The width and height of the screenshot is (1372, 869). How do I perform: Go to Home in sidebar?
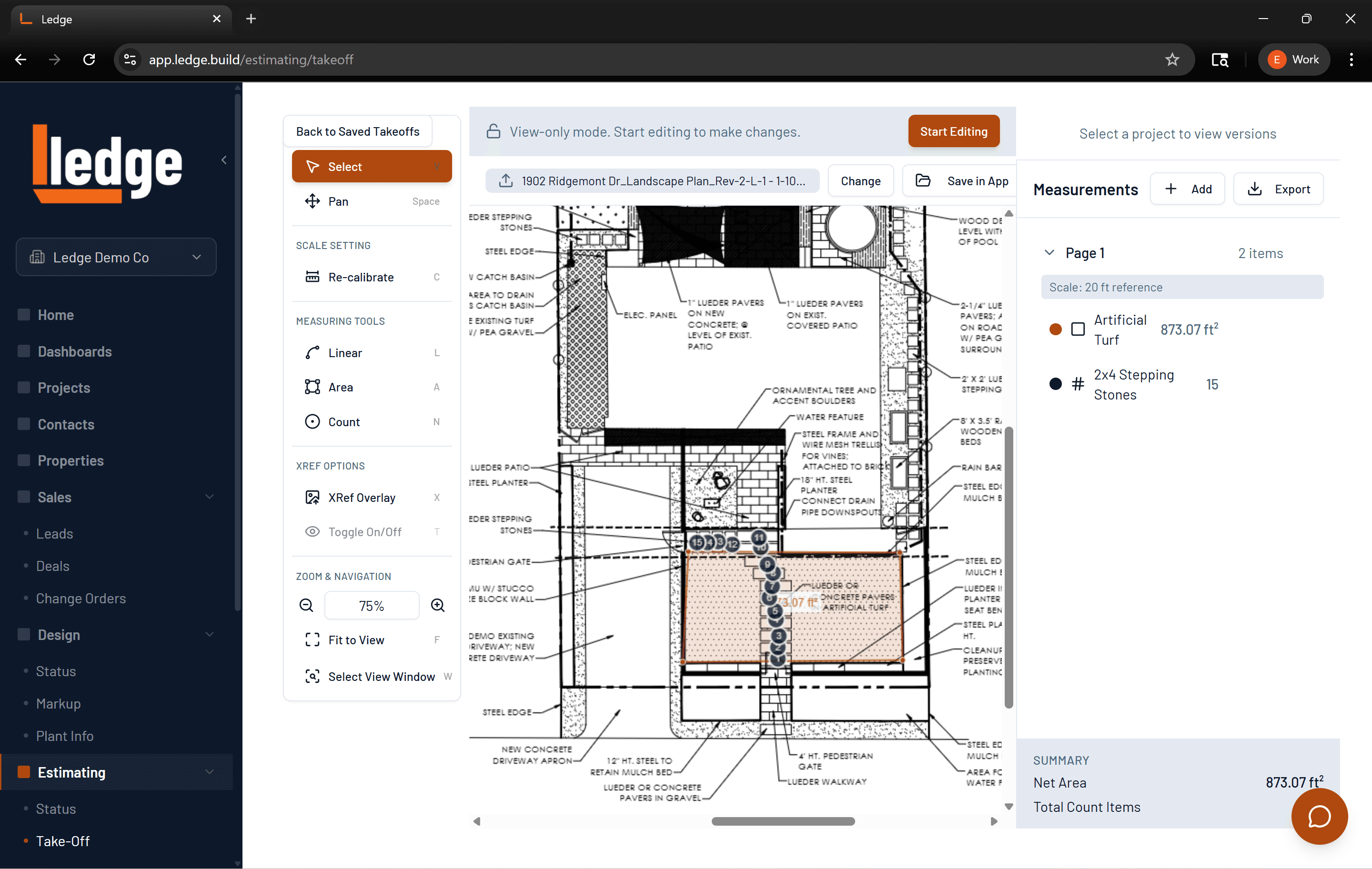point(55,315)
